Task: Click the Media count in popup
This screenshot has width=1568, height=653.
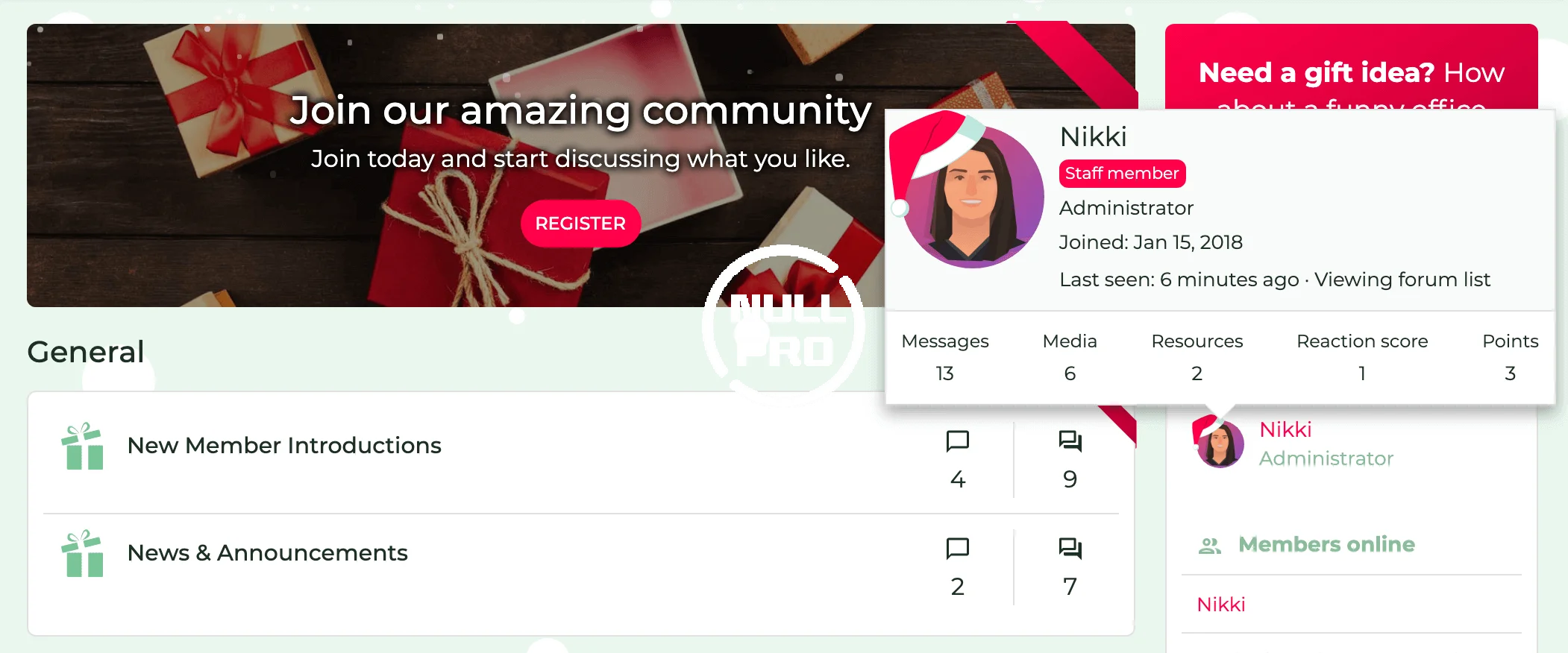Action: pyautogui.click(x=1070, y=373)
